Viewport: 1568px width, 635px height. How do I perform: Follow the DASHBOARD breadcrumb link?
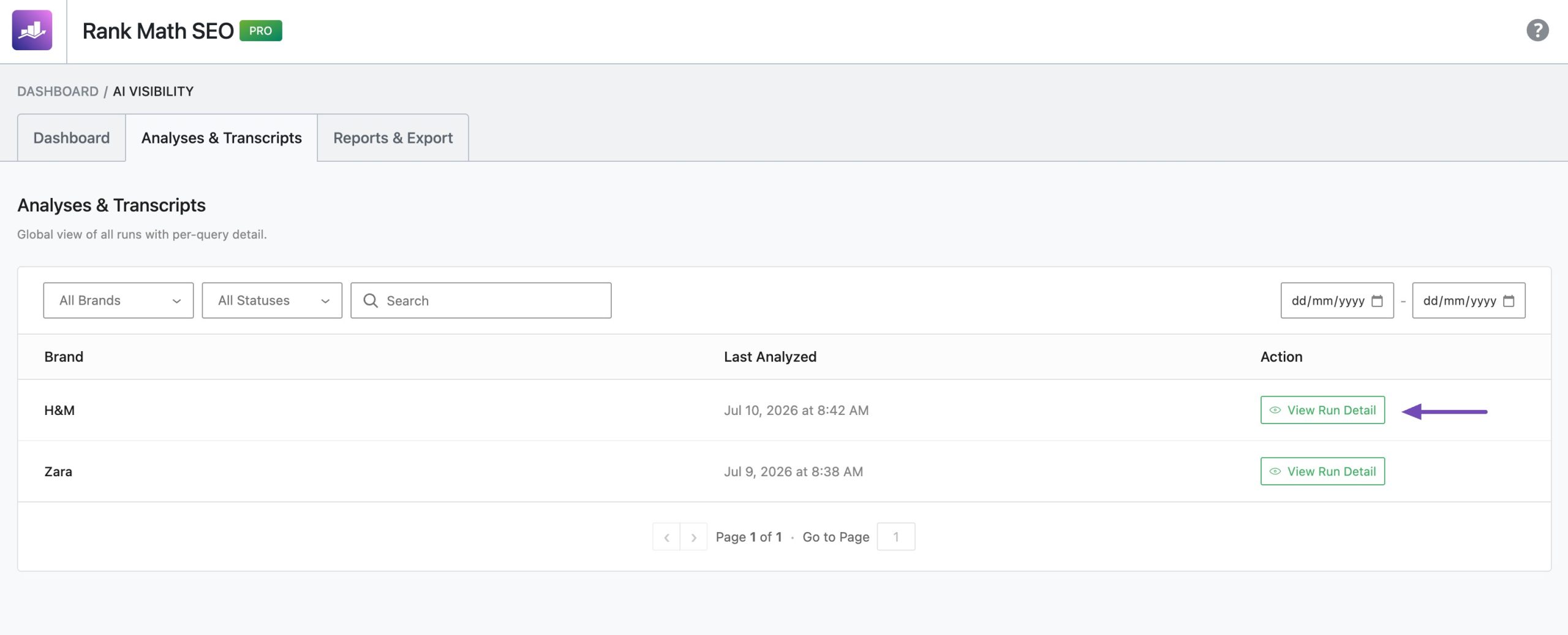tap(58, 91)
